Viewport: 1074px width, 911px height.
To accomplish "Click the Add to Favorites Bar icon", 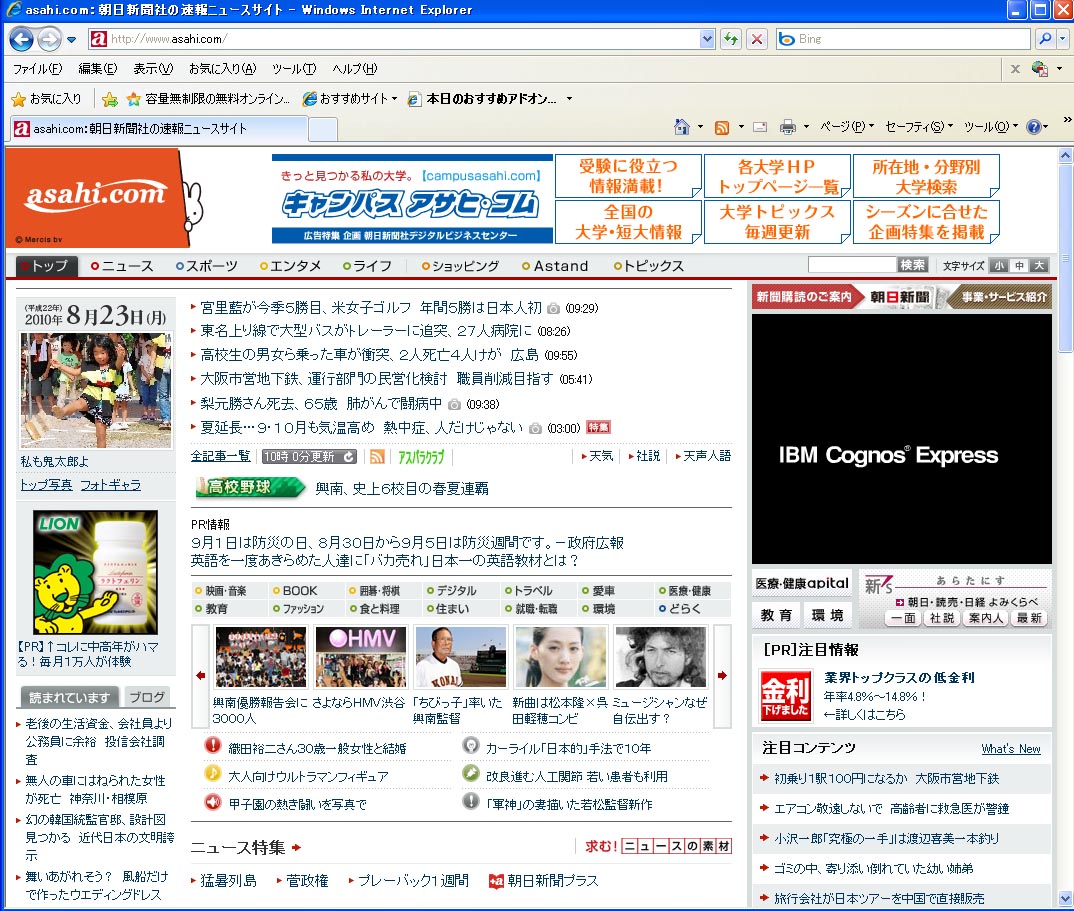I will pyautogui.click(x=110, y=99).
